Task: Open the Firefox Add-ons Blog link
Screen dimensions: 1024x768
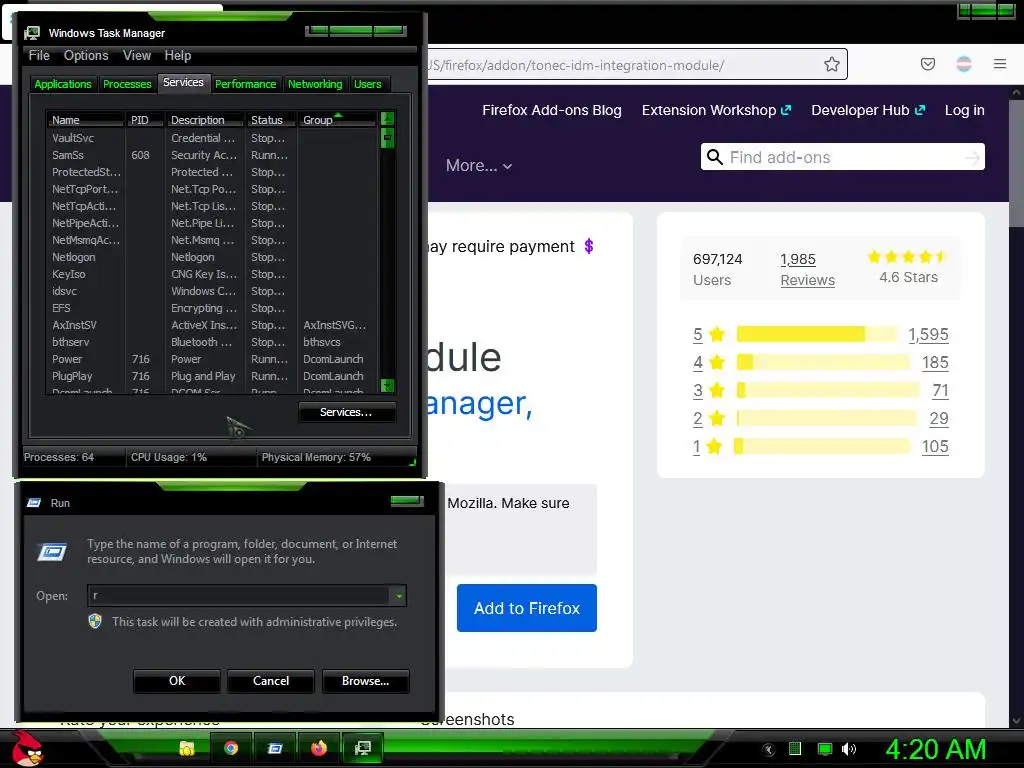Action: click(x=552, y=110)
